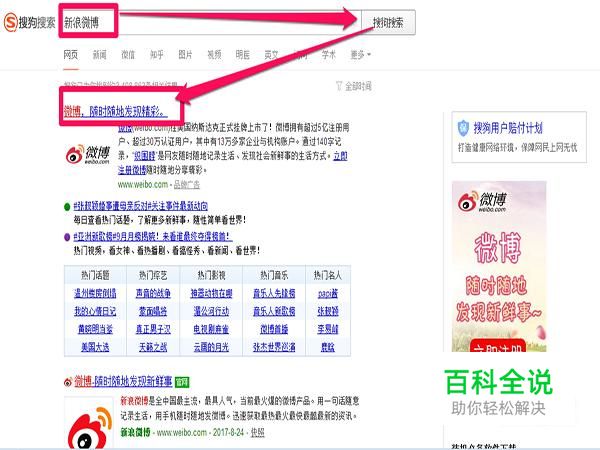Open the 微信 search tab
This screenshot has height=450, width=600.
tap(128, 55)
